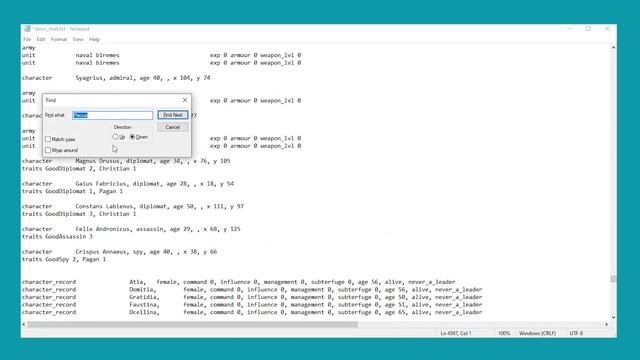Click the Notepad app icon in title bar

(x=27, y=29)
